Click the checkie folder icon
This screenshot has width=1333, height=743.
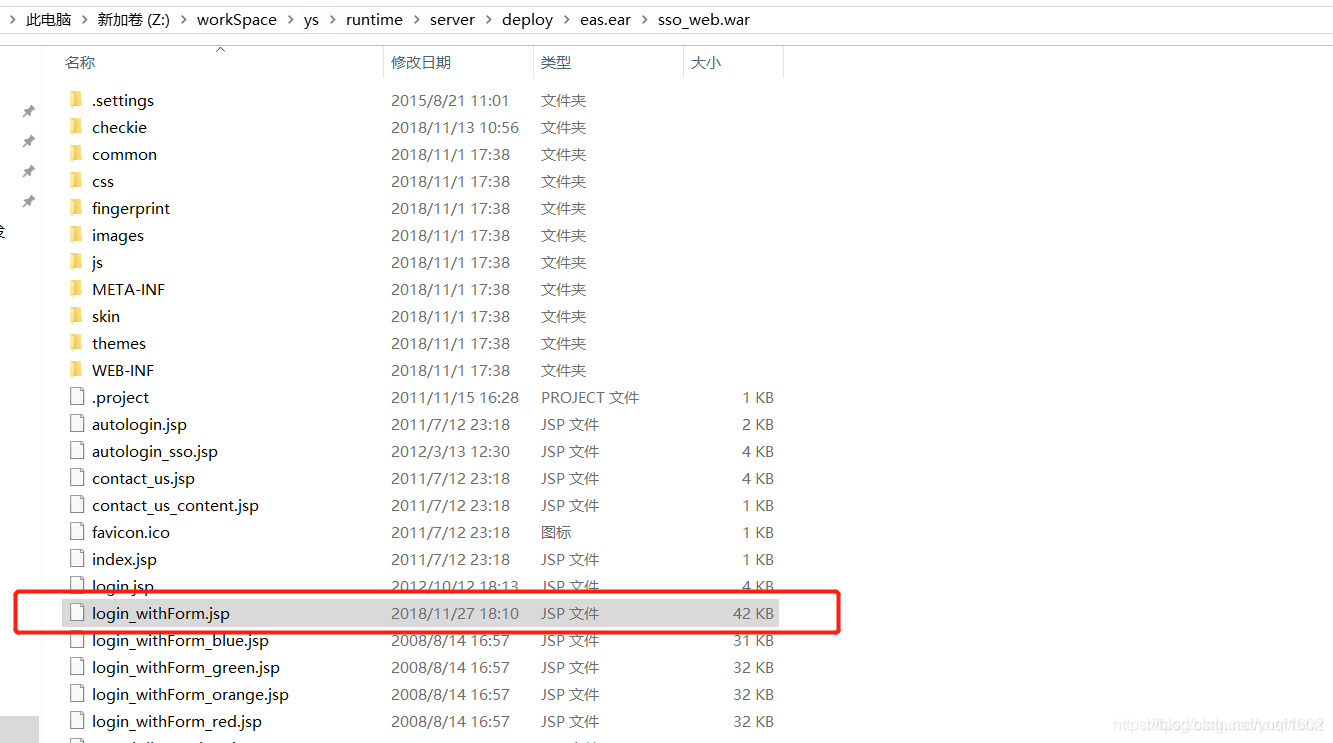[x=76, y=127]
